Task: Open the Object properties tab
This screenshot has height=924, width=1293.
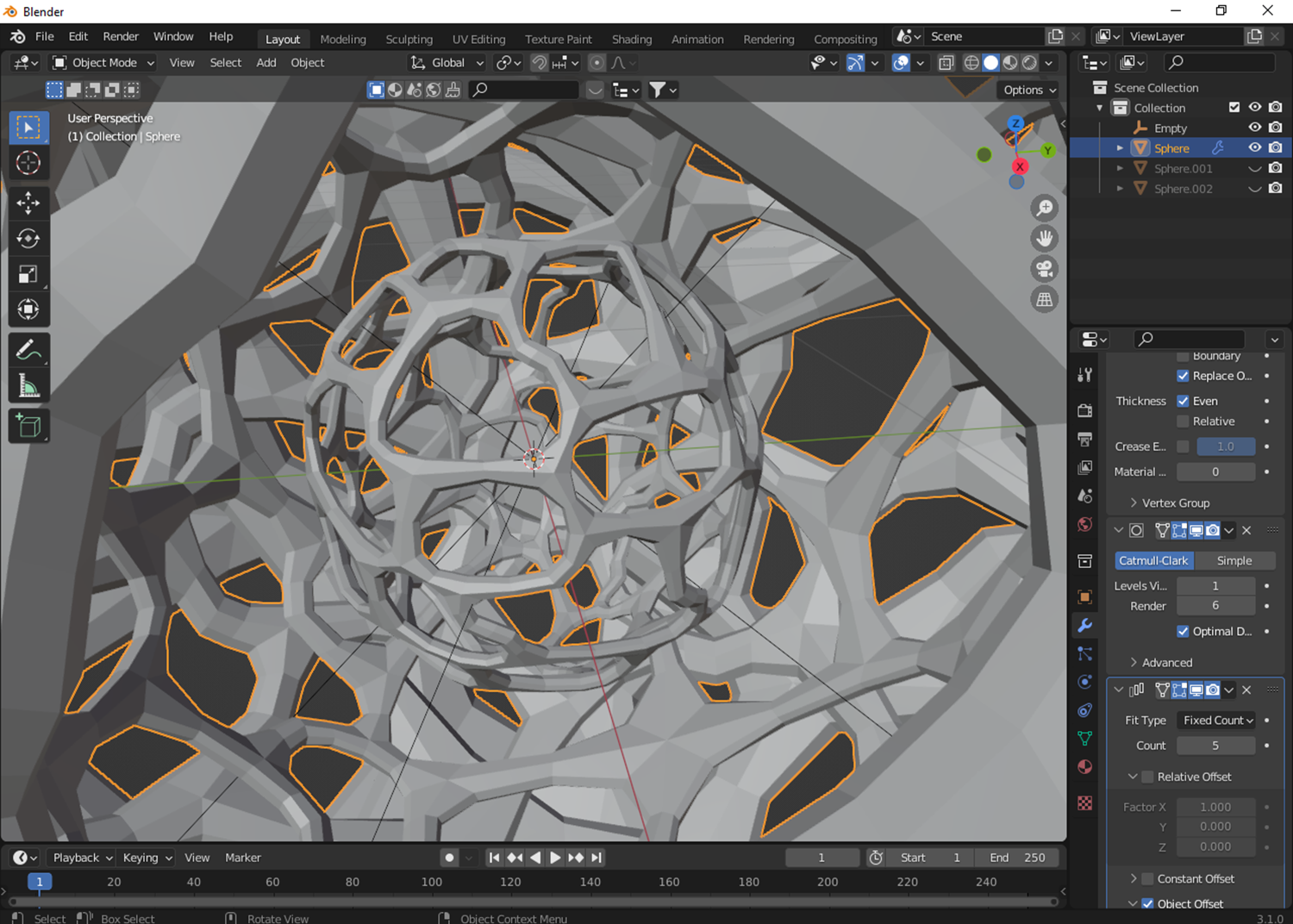Action: [x=1085, y=596]
